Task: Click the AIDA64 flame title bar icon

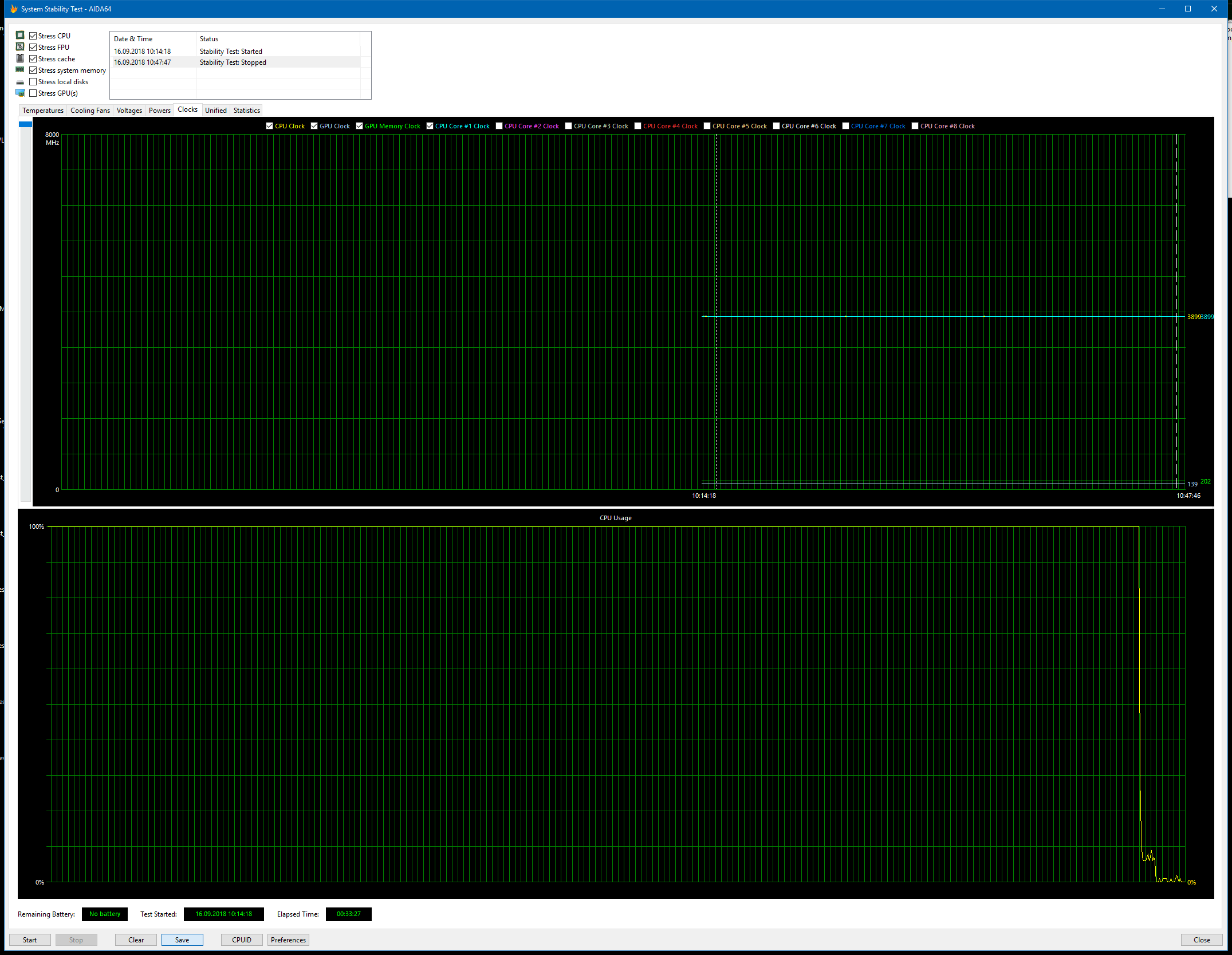Action: coord(13,9)
